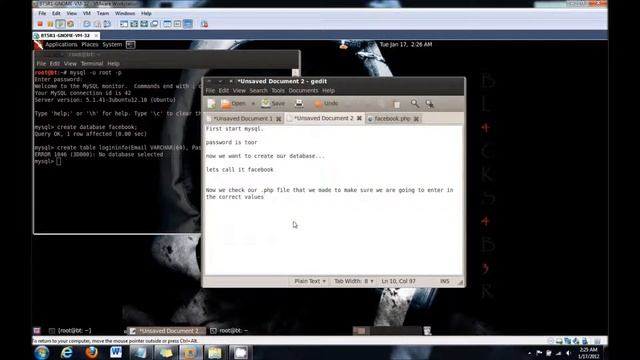Viewport: 640px width, 360px height.
Task: Open gedit's Help menu
Action: [x=329, y=91]
